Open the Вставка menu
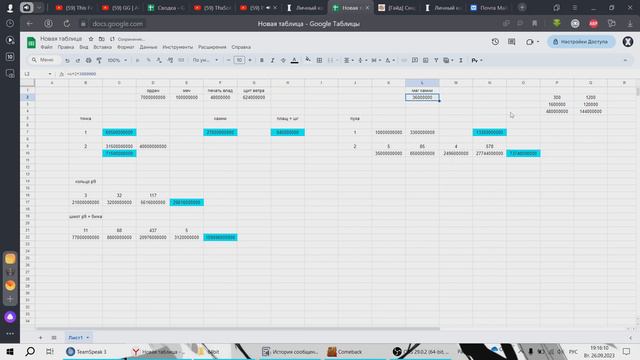The height and width of the screenshot is (360, 640). point(102,47)
